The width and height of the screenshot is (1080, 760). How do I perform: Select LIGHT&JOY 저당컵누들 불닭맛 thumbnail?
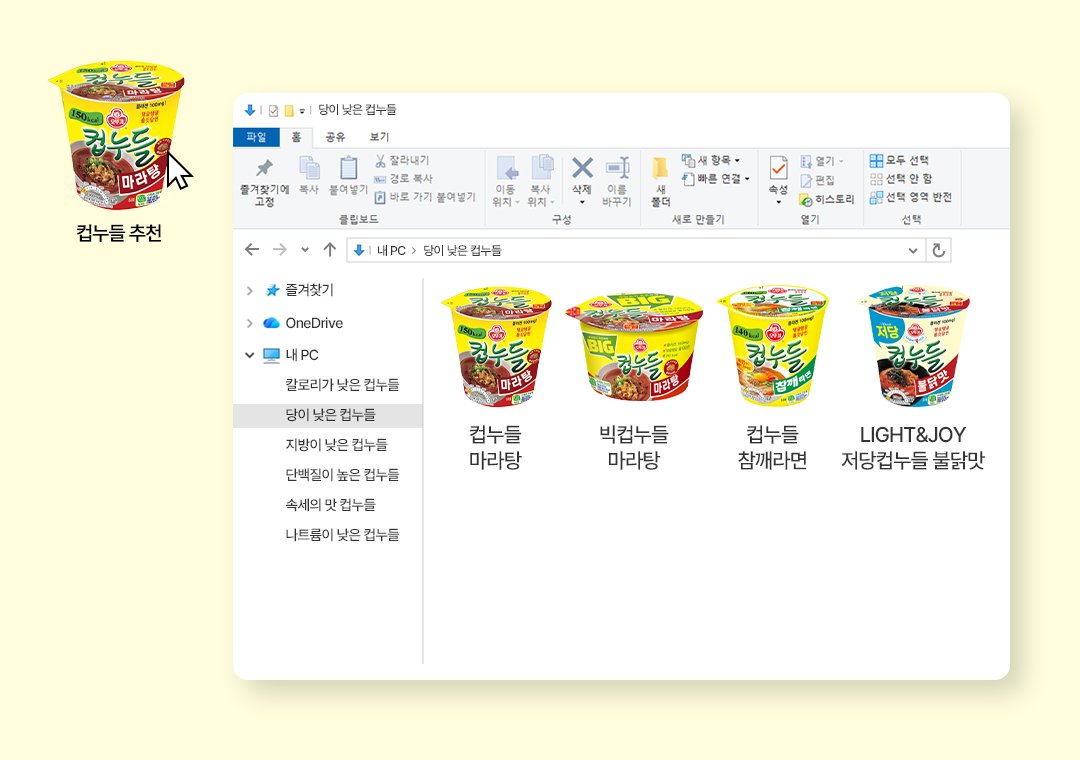pos(913,347)
